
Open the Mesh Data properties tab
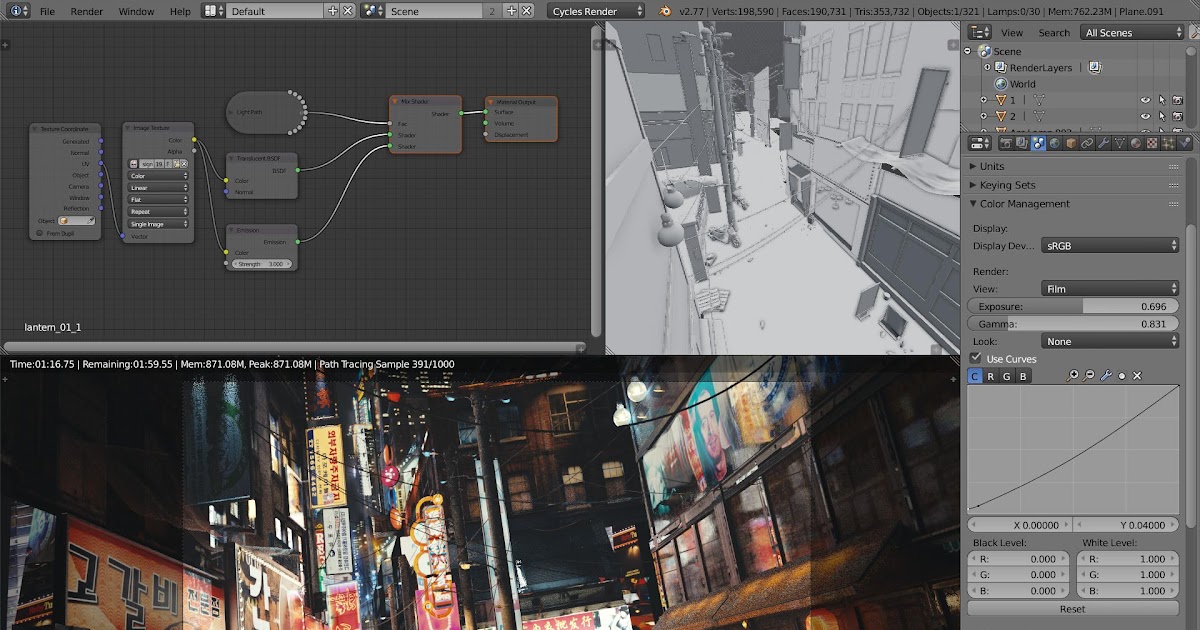(1119, 143)
